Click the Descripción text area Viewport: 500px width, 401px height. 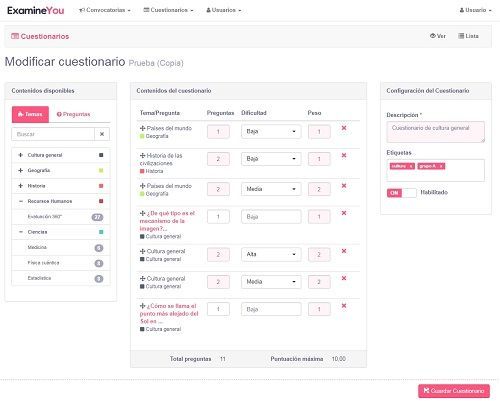pyautogui.click(x=436, y=132)
